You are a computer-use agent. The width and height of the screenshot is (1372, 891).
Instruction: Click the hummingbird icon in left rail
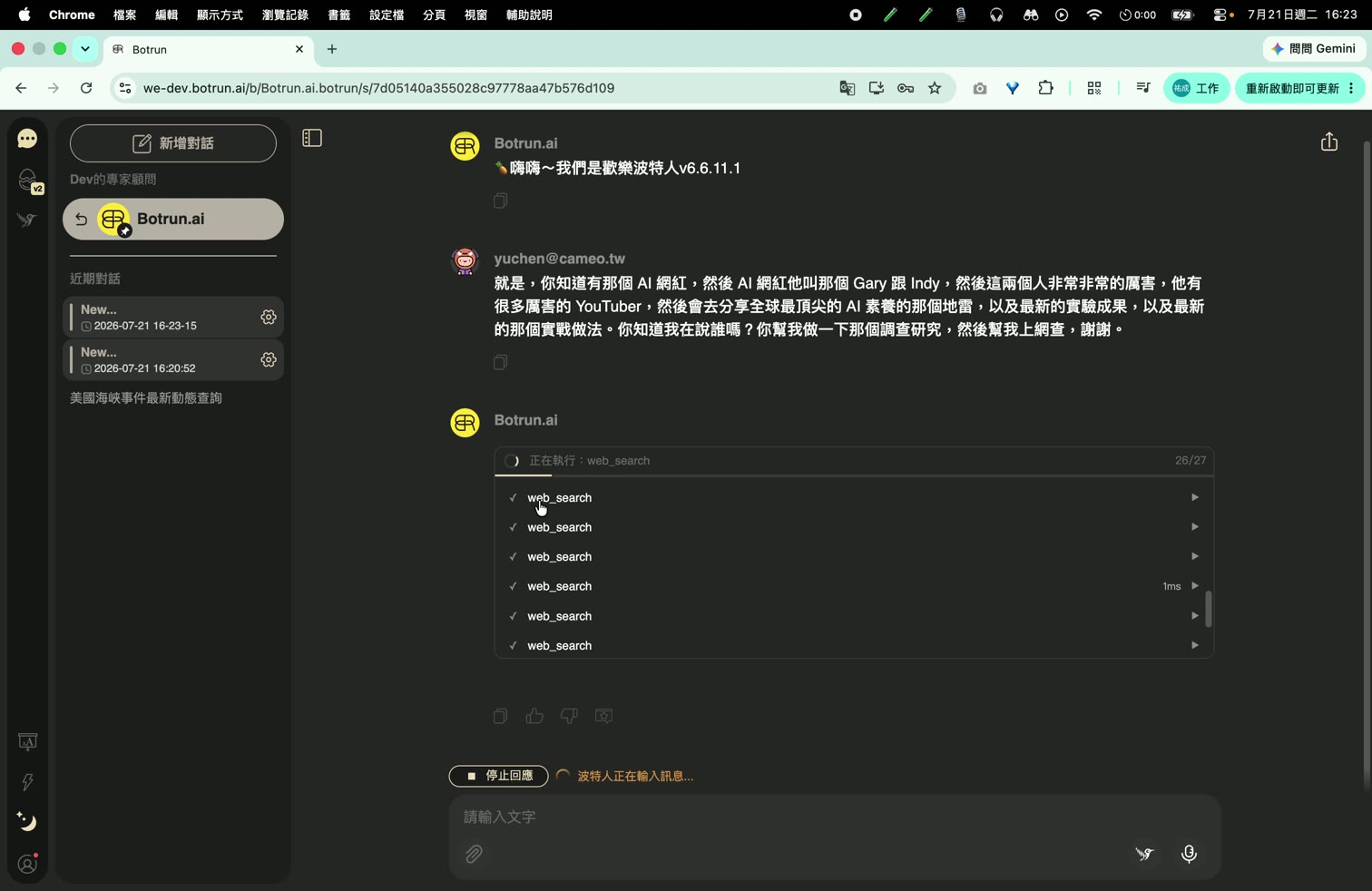pos(27,220)
